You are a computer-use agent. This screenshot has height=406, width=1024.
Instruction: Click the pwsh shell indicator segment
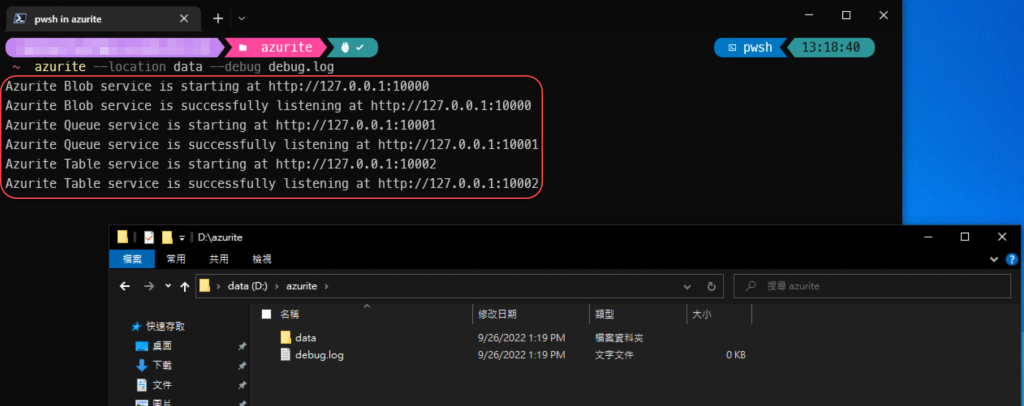coord(751,48)
